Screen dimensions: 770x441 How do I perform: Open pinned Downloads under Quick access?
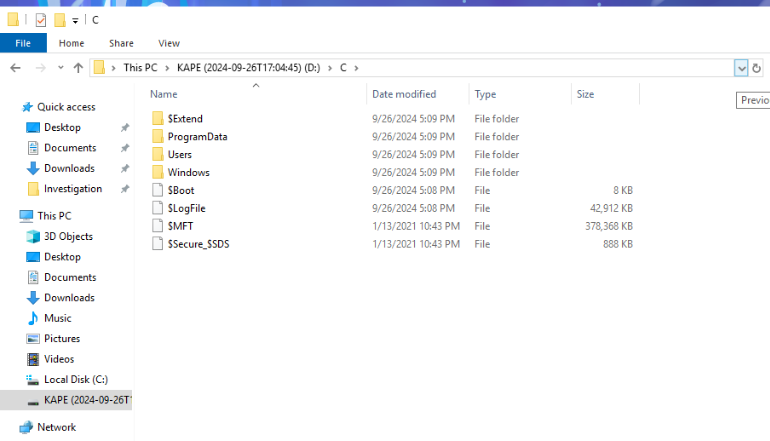coord(69,168)
